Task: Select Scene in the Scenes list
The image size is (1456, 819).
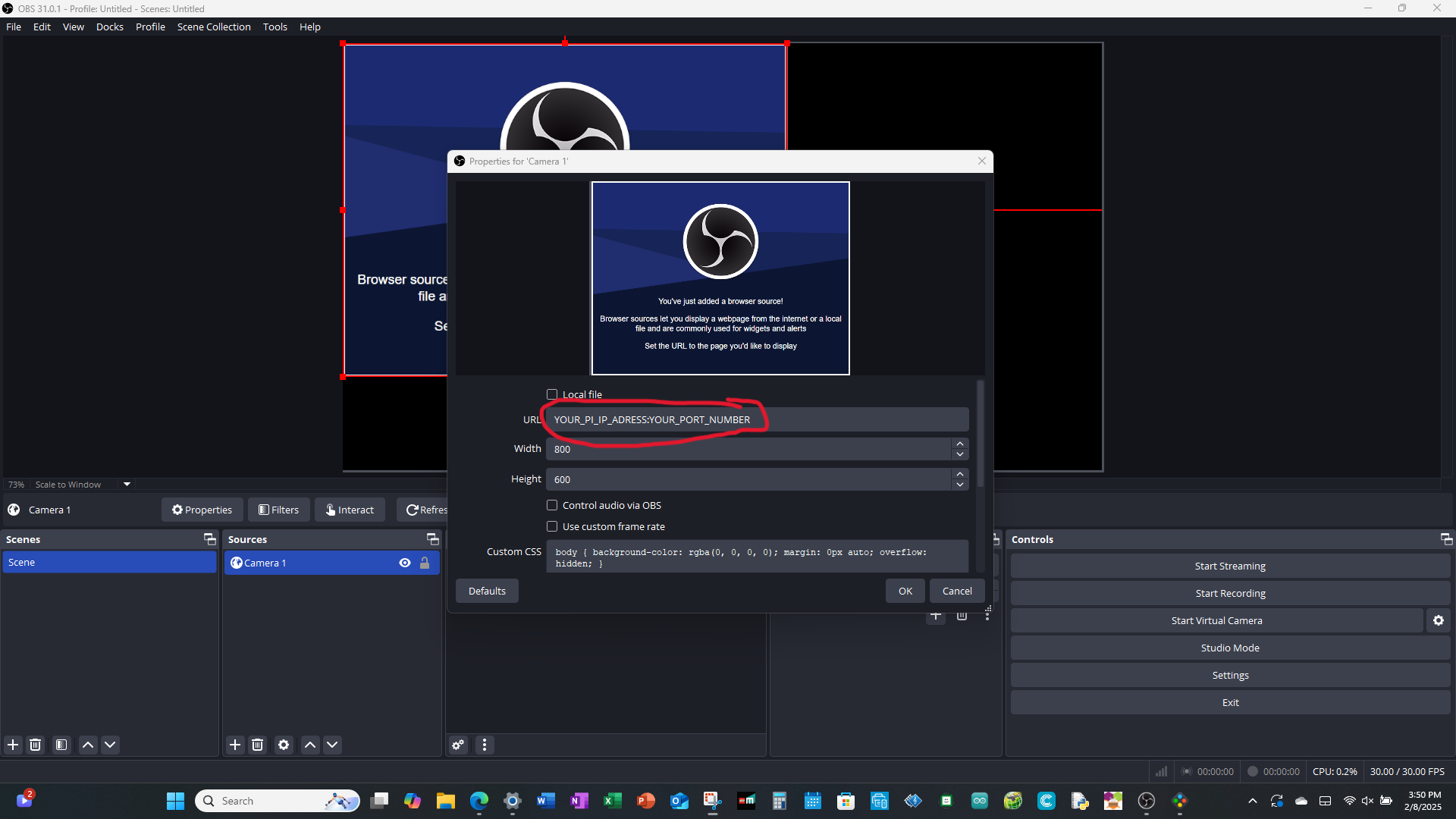Action: point(109,562)
